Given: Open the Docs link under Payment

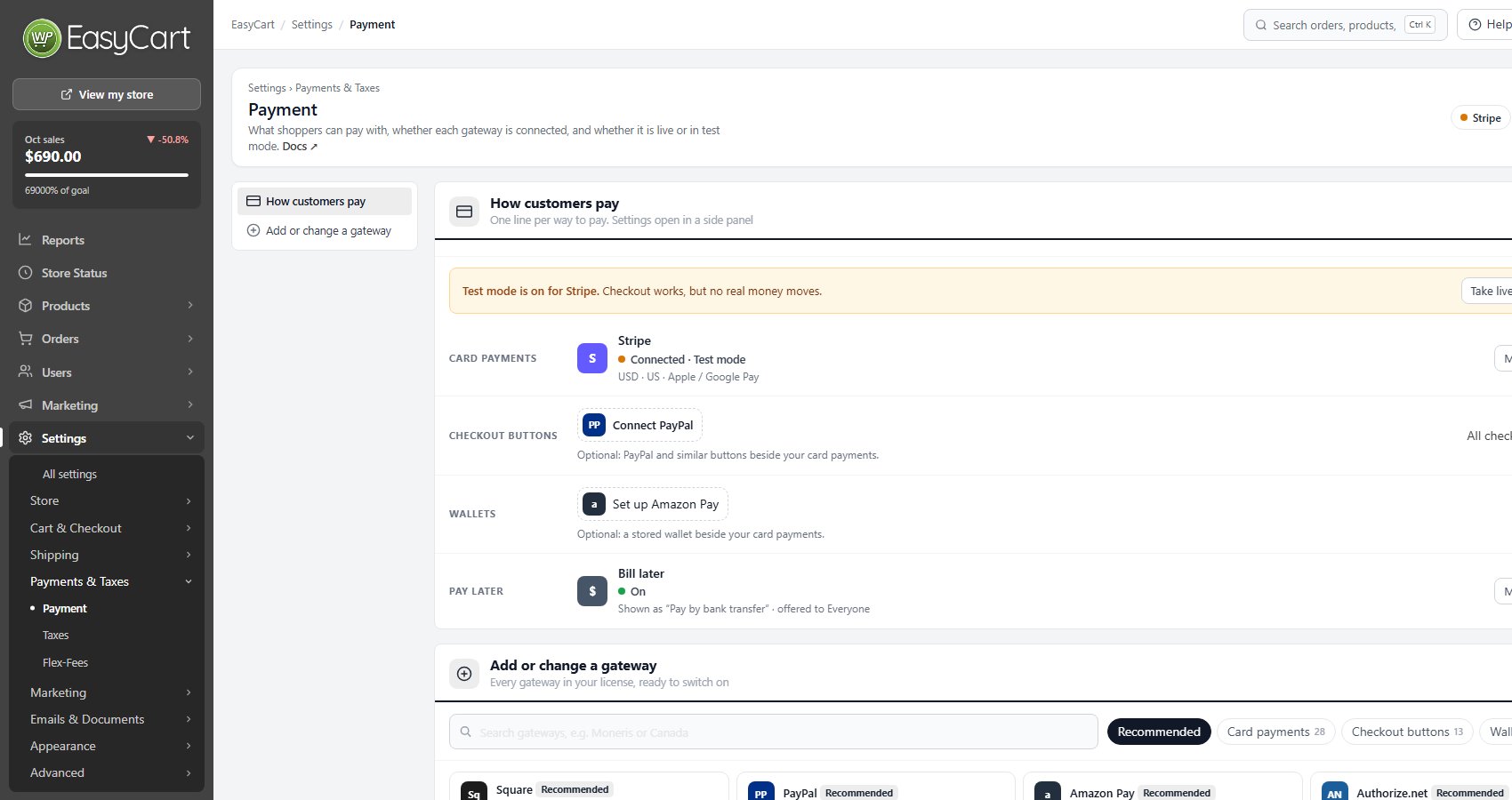Looking at the screenshot, I should tap(300, 147).
